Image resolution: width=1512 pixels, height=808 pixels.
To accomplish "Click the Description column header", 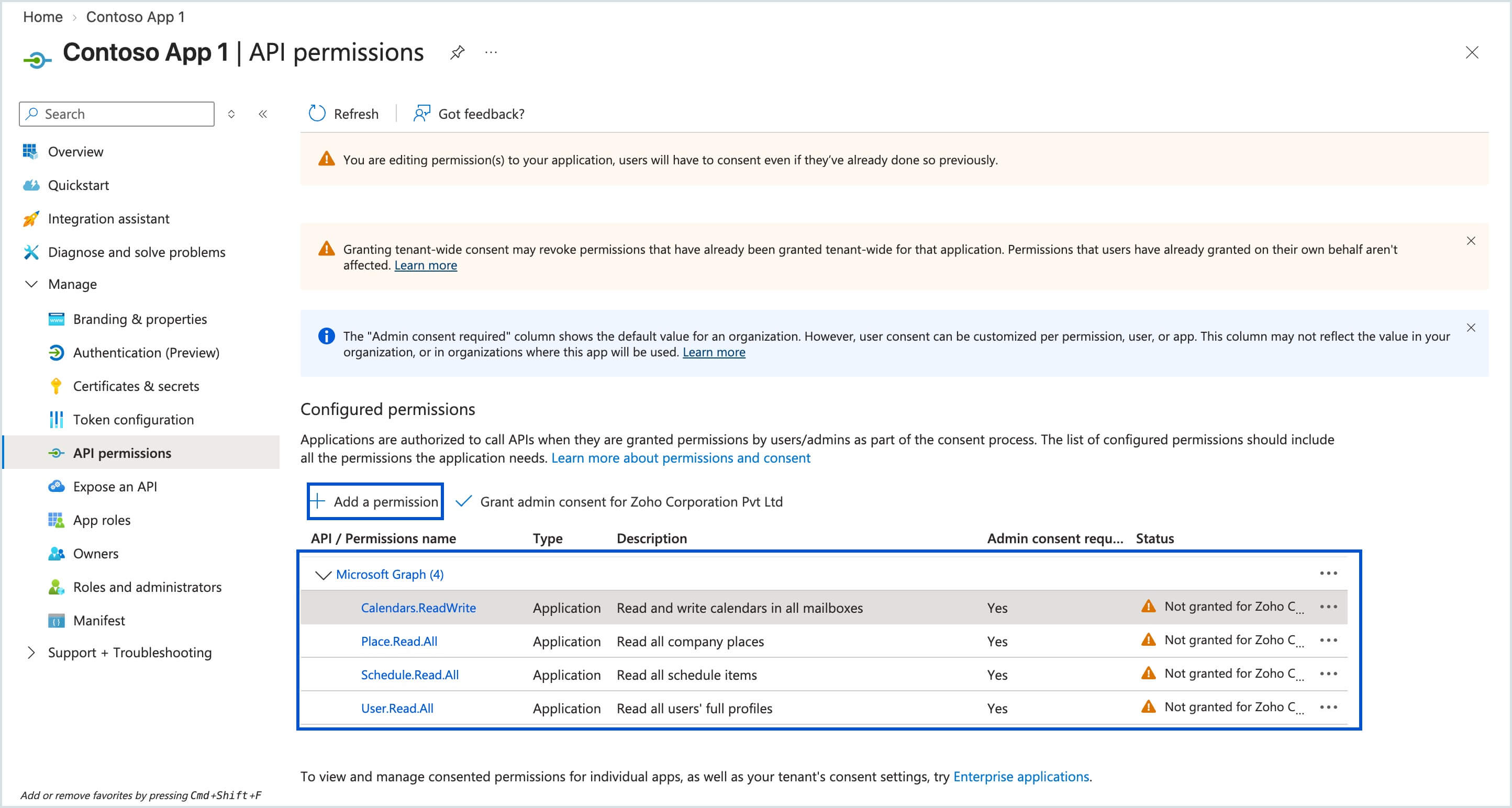I will click(x=651, y=538).
